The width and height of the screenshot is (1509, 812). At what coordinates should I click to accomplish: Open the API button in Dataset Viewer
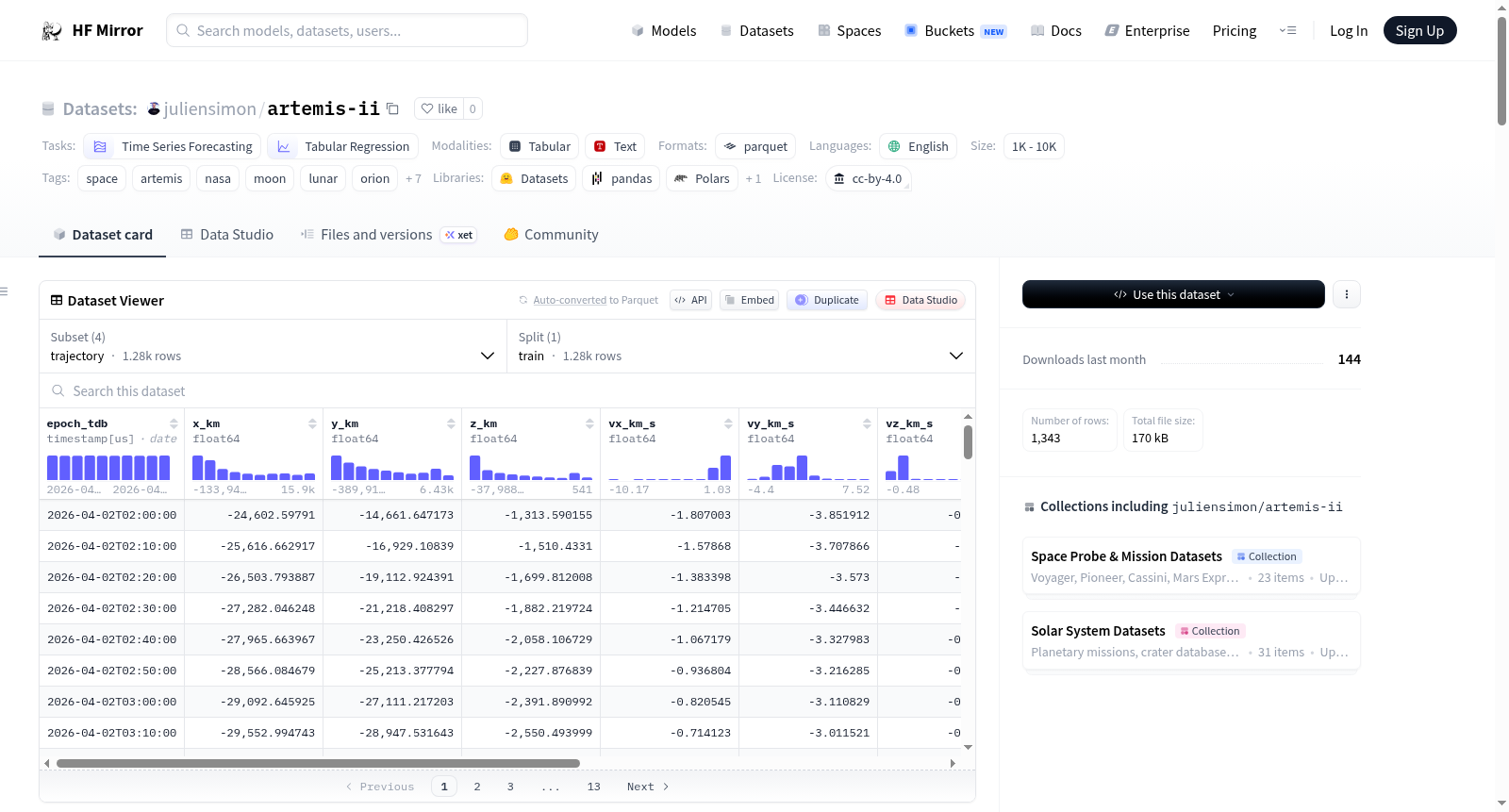click(x=690, y=300)
